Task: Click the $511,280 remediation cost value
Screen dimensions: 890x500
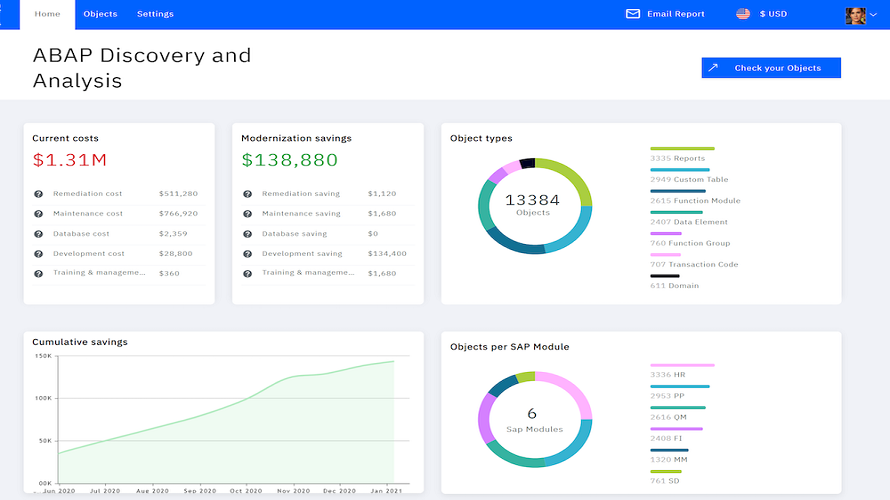Action: [178, 194]
